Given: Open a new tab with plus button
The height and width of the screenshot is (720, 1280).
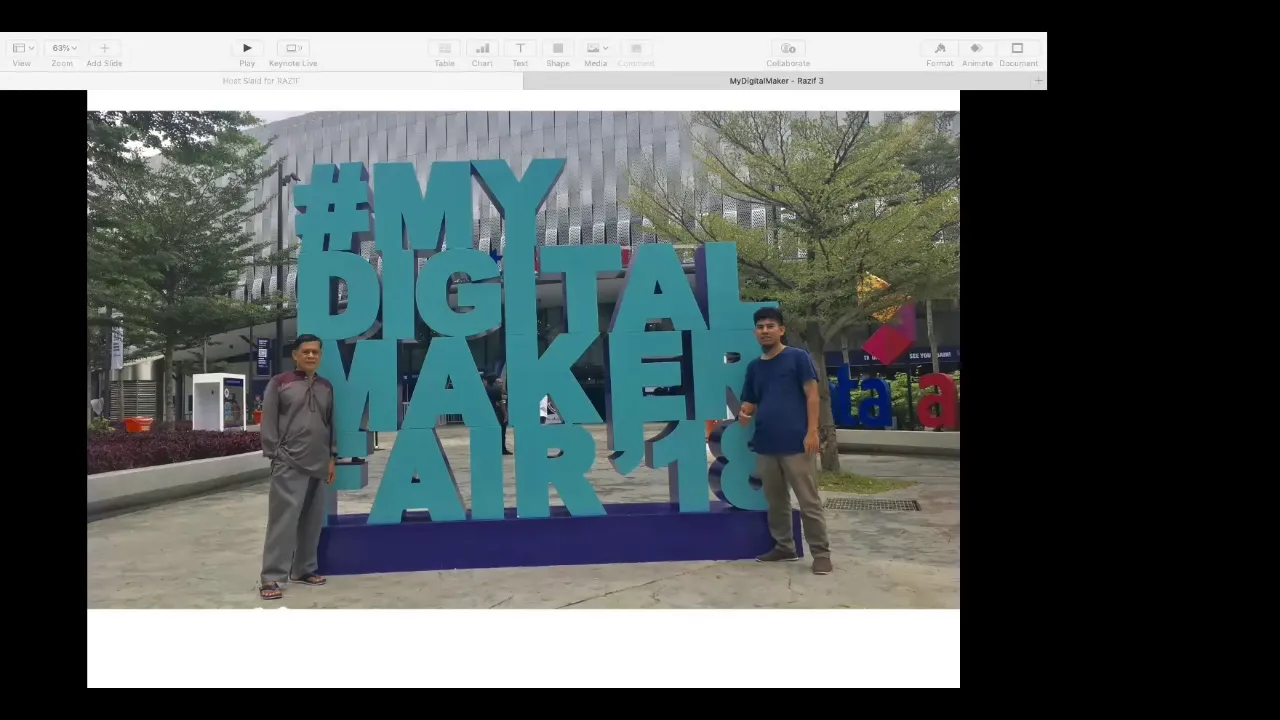Looking at the screenshot, I should click(1039, 81).
